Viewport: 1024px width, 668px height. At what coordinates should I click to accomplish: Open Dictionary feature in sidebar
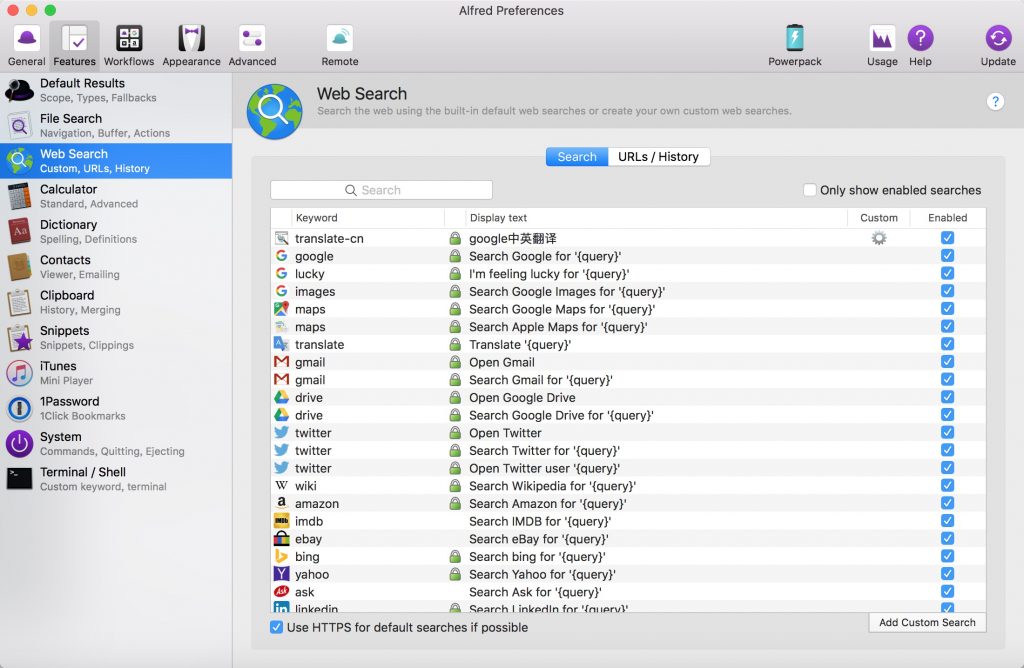pos(116,231)
